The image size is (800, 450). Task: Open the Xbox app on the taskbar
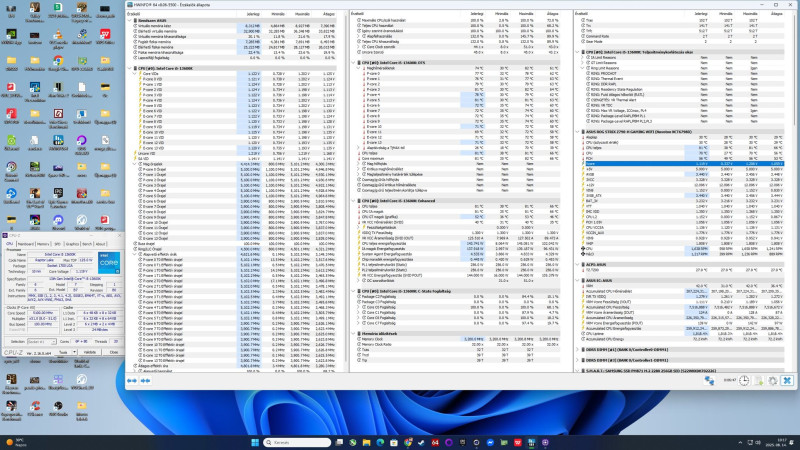click(x=353, y=442)
